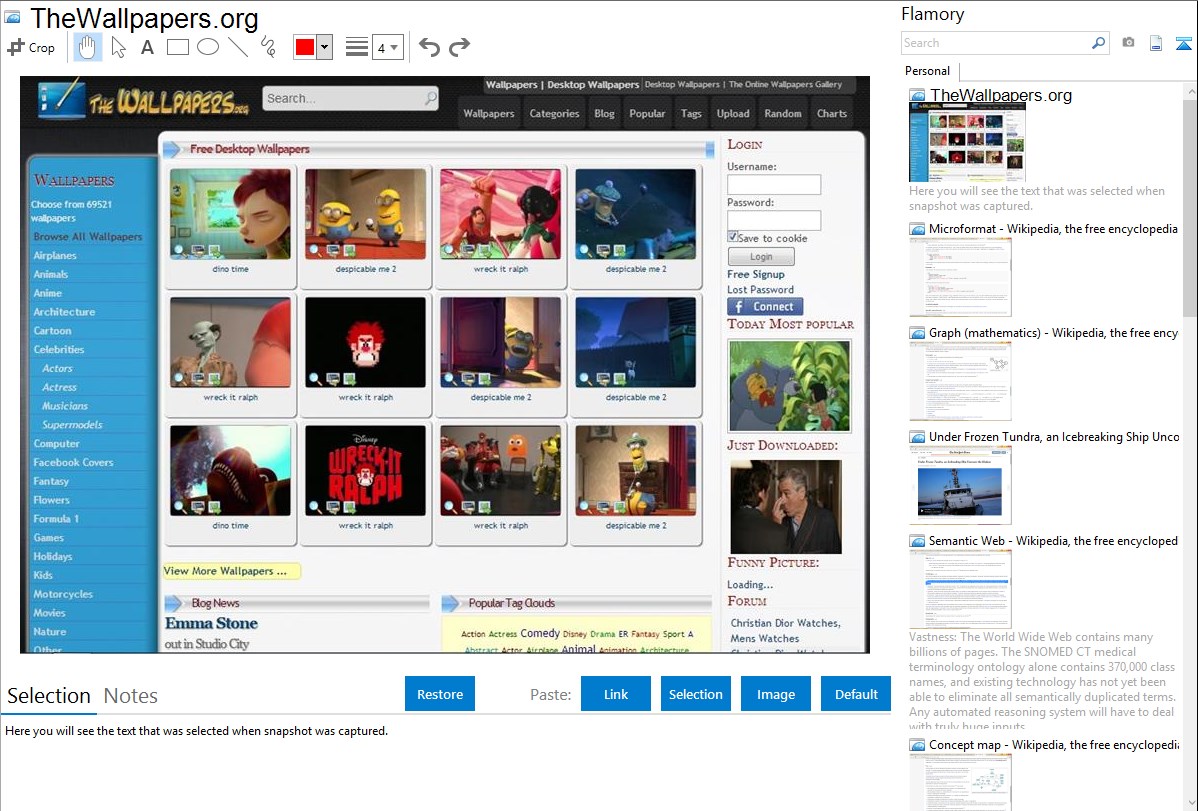The height and width of the screenshot is (811, 1198).
Task: Select the Concept map snapshot title
Action: click(1053, 744)
